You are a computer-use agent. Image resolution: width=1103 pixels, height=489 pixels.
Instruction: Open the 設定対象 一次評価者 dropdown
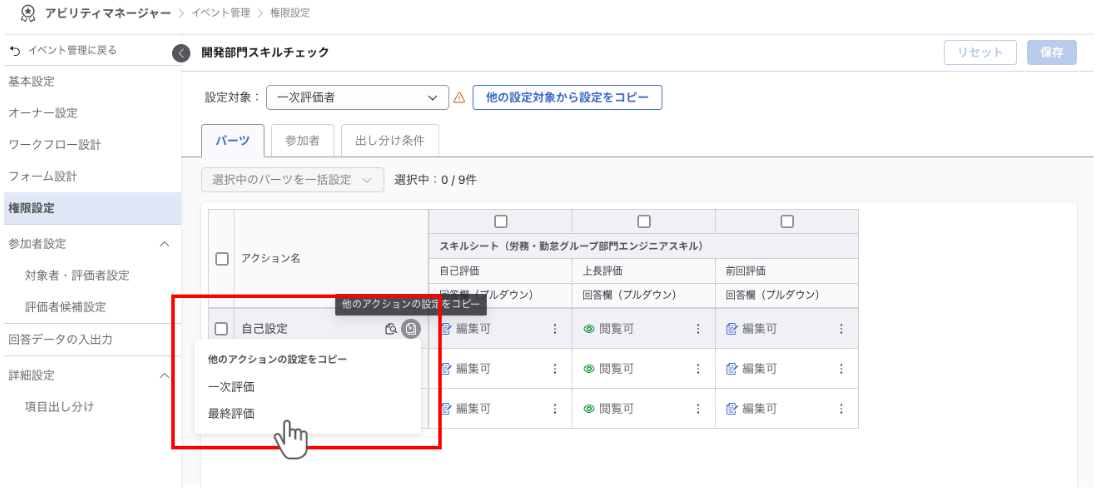pos(357,99)
